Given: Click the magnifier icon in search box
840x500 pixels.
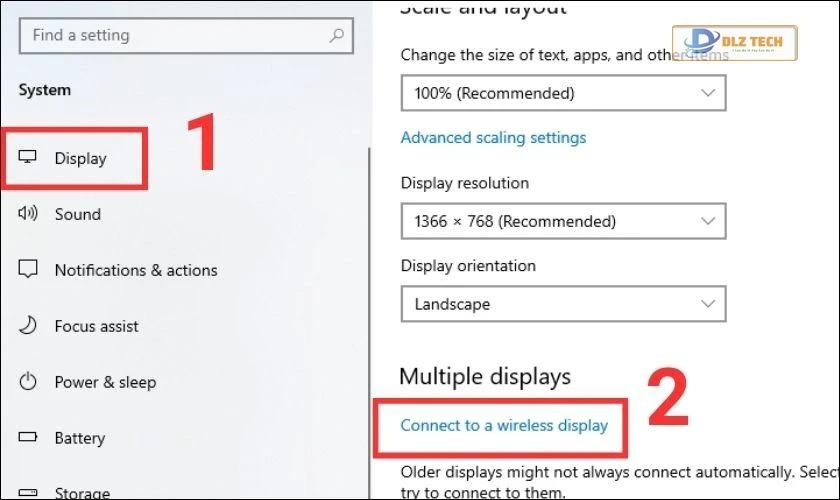Looking at the screenshot, I should click(336, 36).
